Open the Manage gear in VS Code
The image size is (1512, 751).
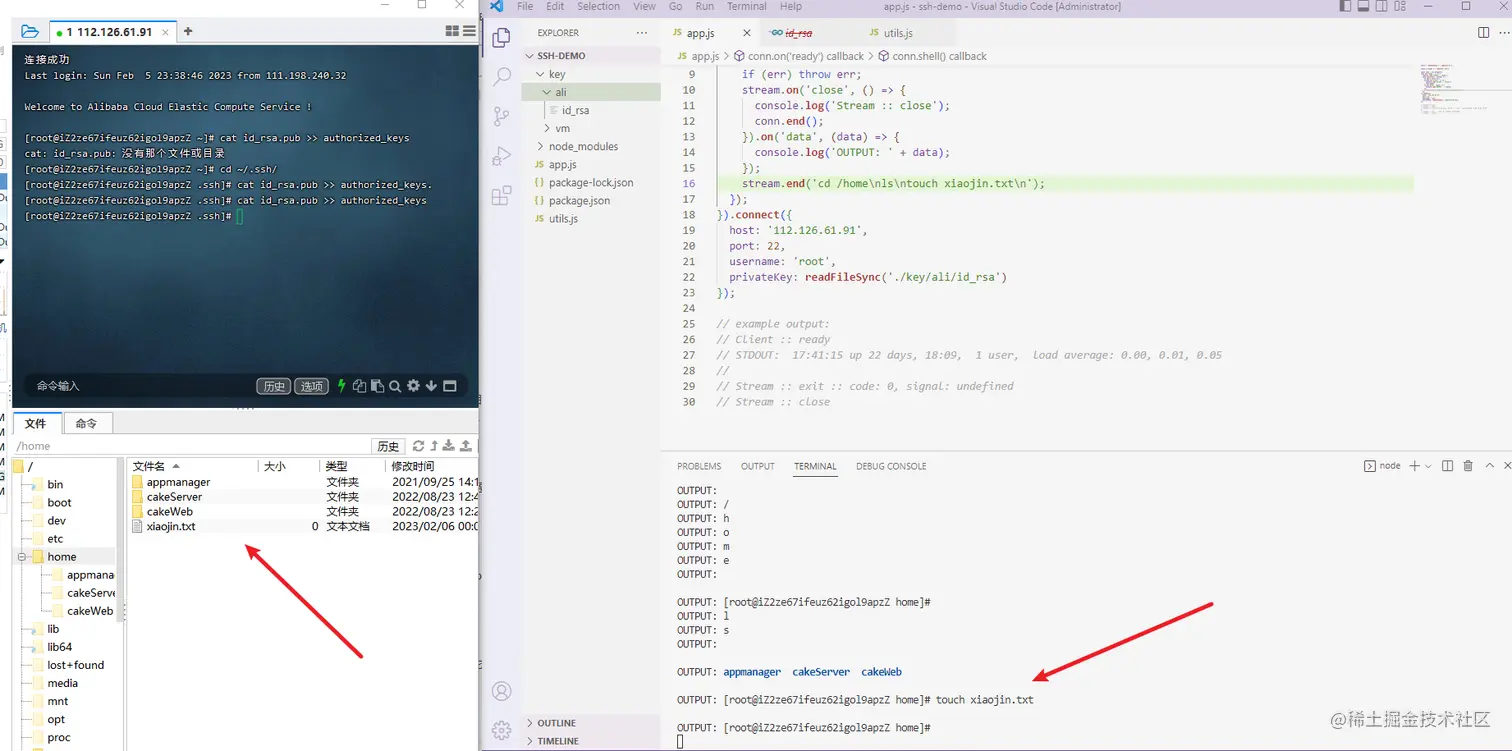click(502, 730)
